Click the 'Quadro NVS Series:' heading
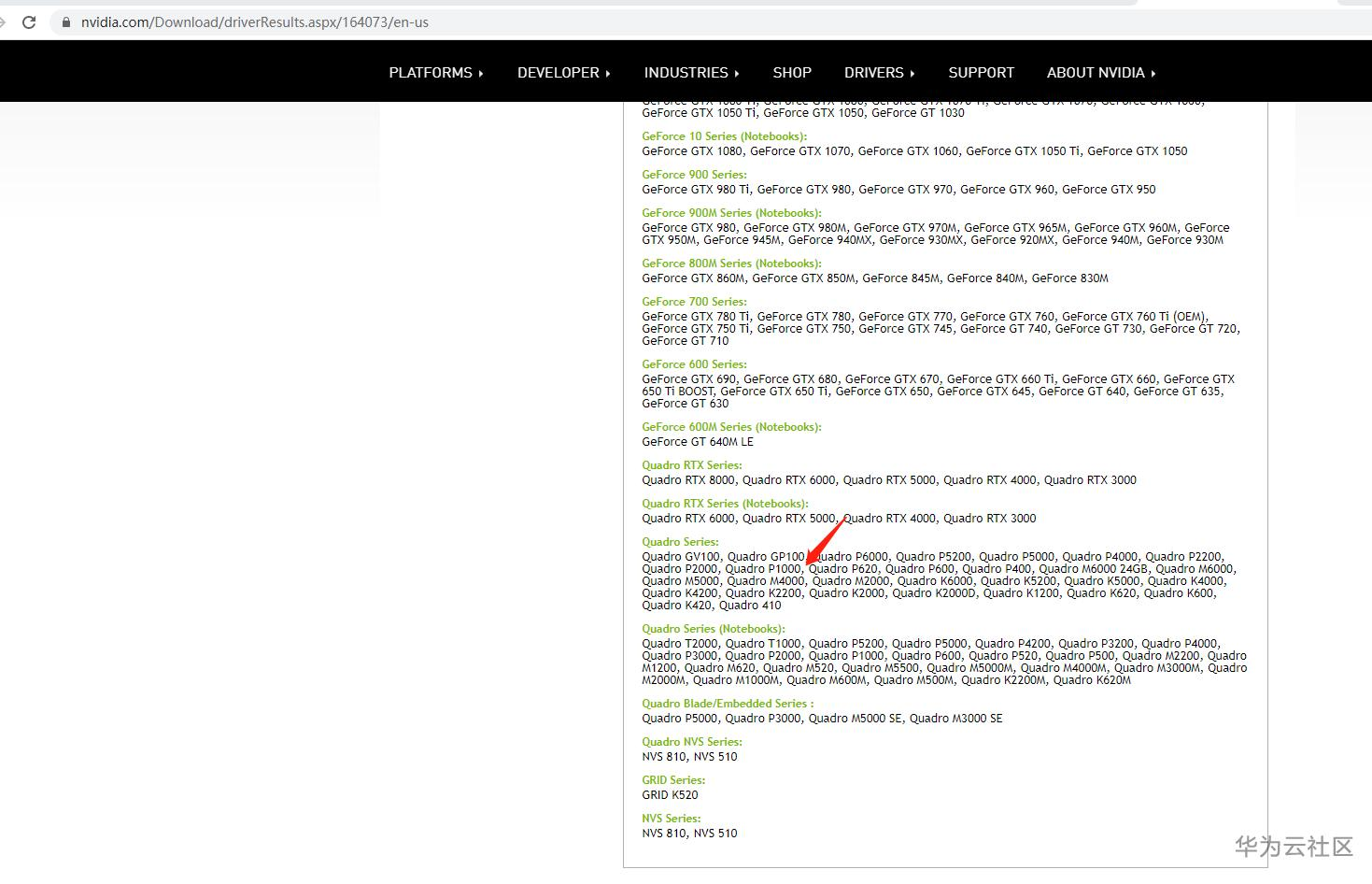The width and height of the screenshot is (1372, 884). 692,742
